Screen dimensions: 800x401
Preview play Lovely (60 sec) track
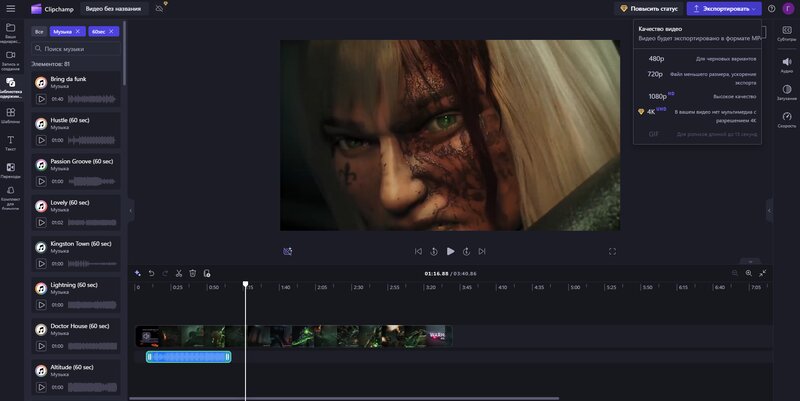click(x=41, y=222)
